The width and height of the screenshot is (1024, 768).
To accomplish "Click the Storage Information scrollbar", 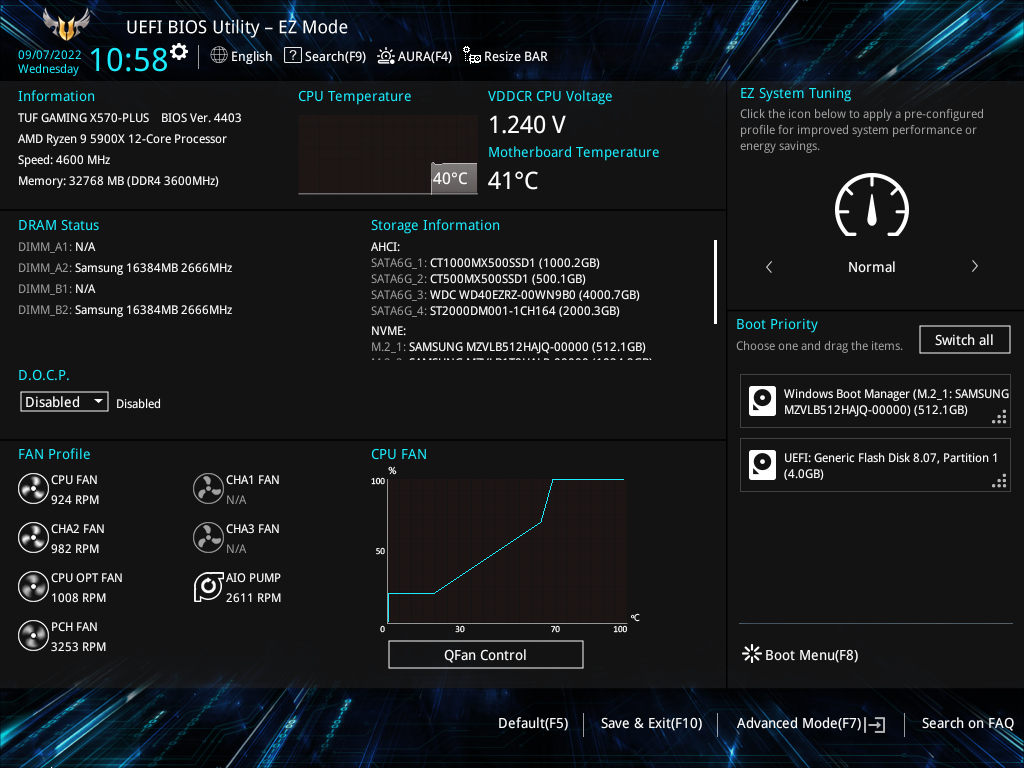I will coord(716,281).
